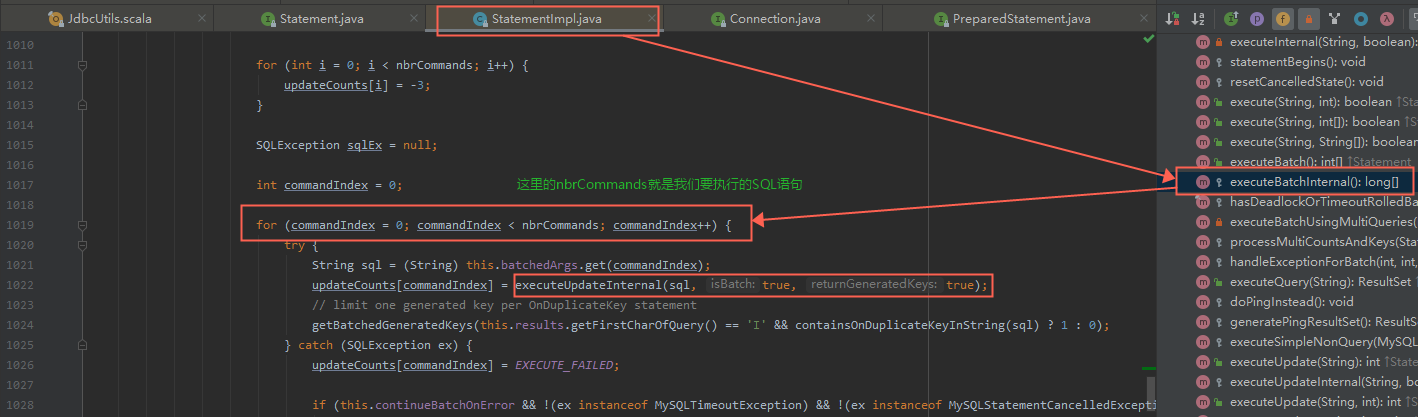Viewport: 1418px width, 417px height.
Task: Click line number 1017 in gutter
Action: coord(18,185)
